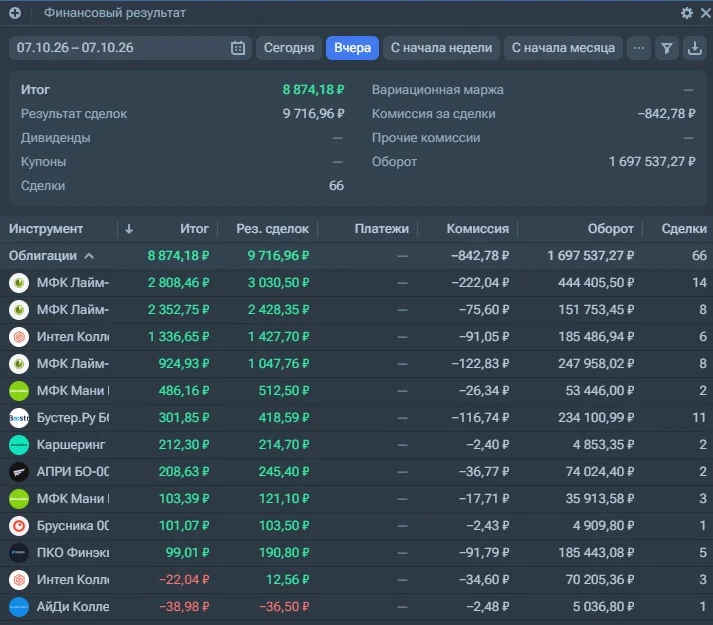Select the ПКО Финэк instrument name

73,552
